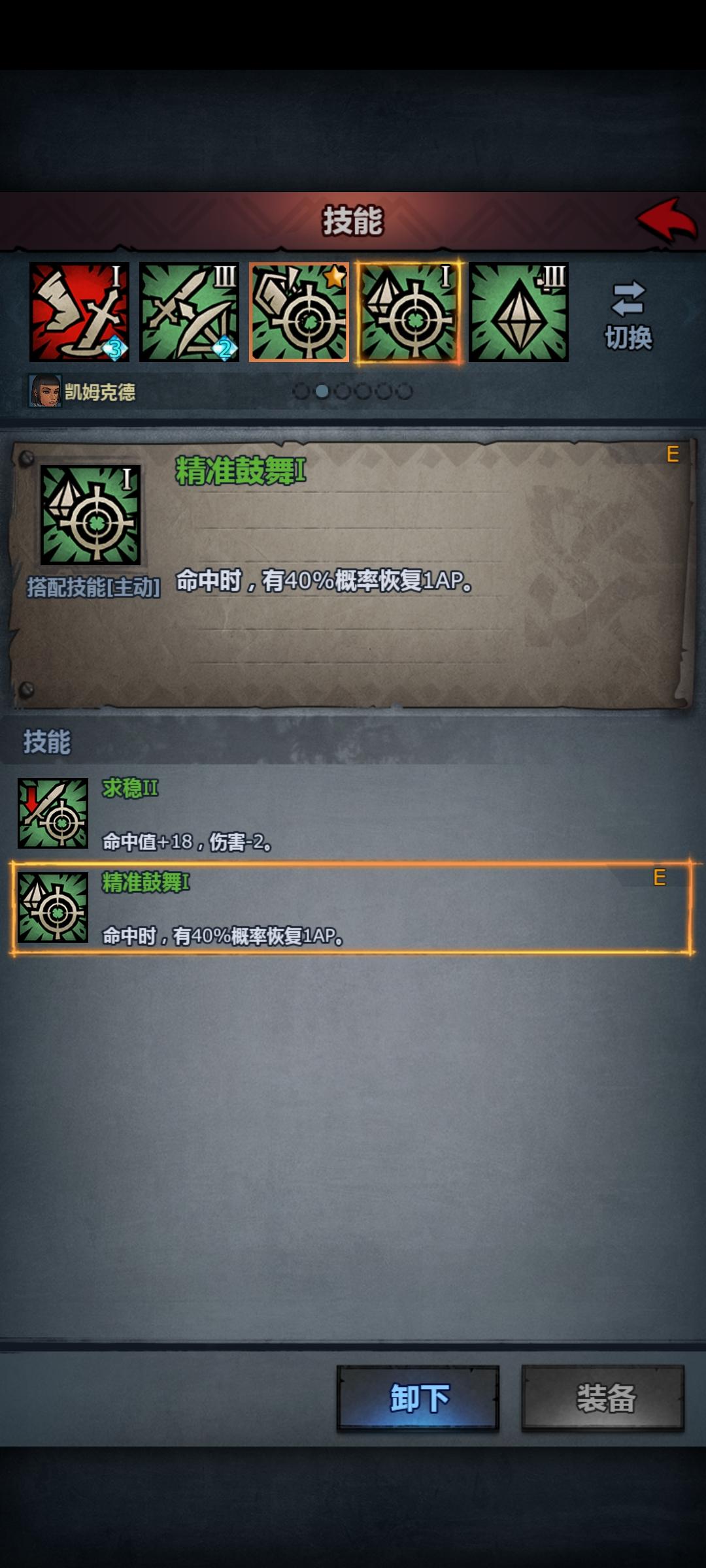
Task: Select the 求稳II skill row
Action: pos(353,813)
